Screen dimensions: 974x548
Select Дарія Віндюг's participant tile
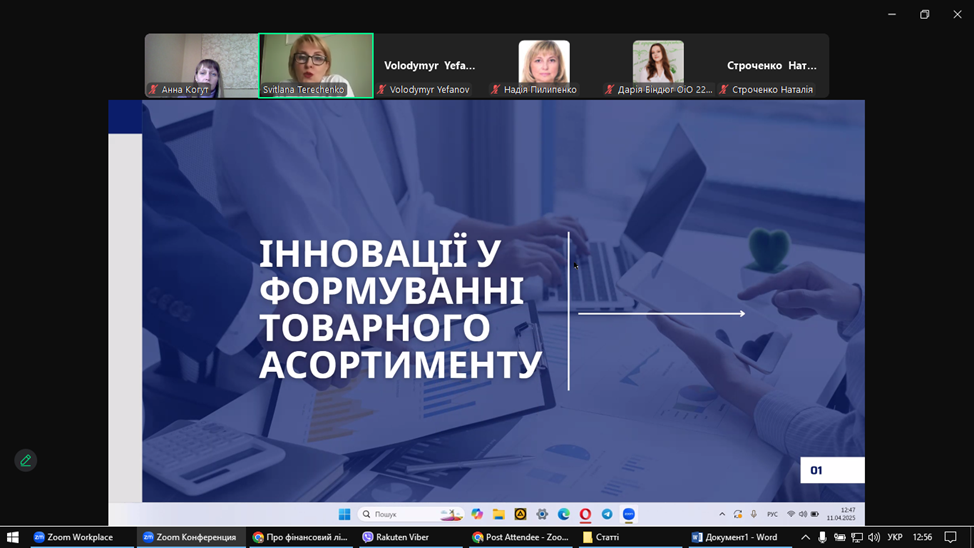(x=658, y=65)
